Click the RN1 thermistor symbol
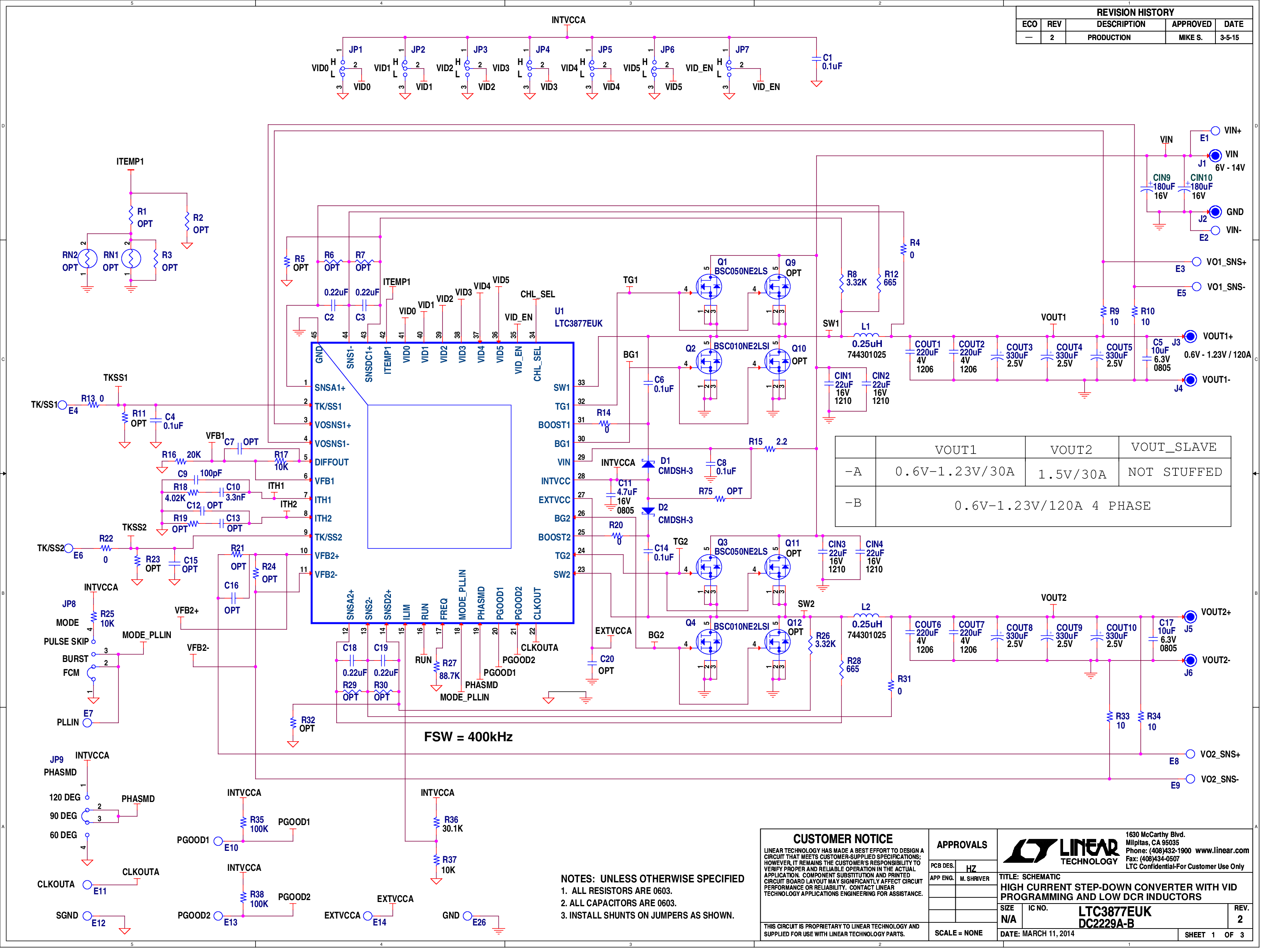This screenshot has height=952, width=1262. (x=131, y=259)
